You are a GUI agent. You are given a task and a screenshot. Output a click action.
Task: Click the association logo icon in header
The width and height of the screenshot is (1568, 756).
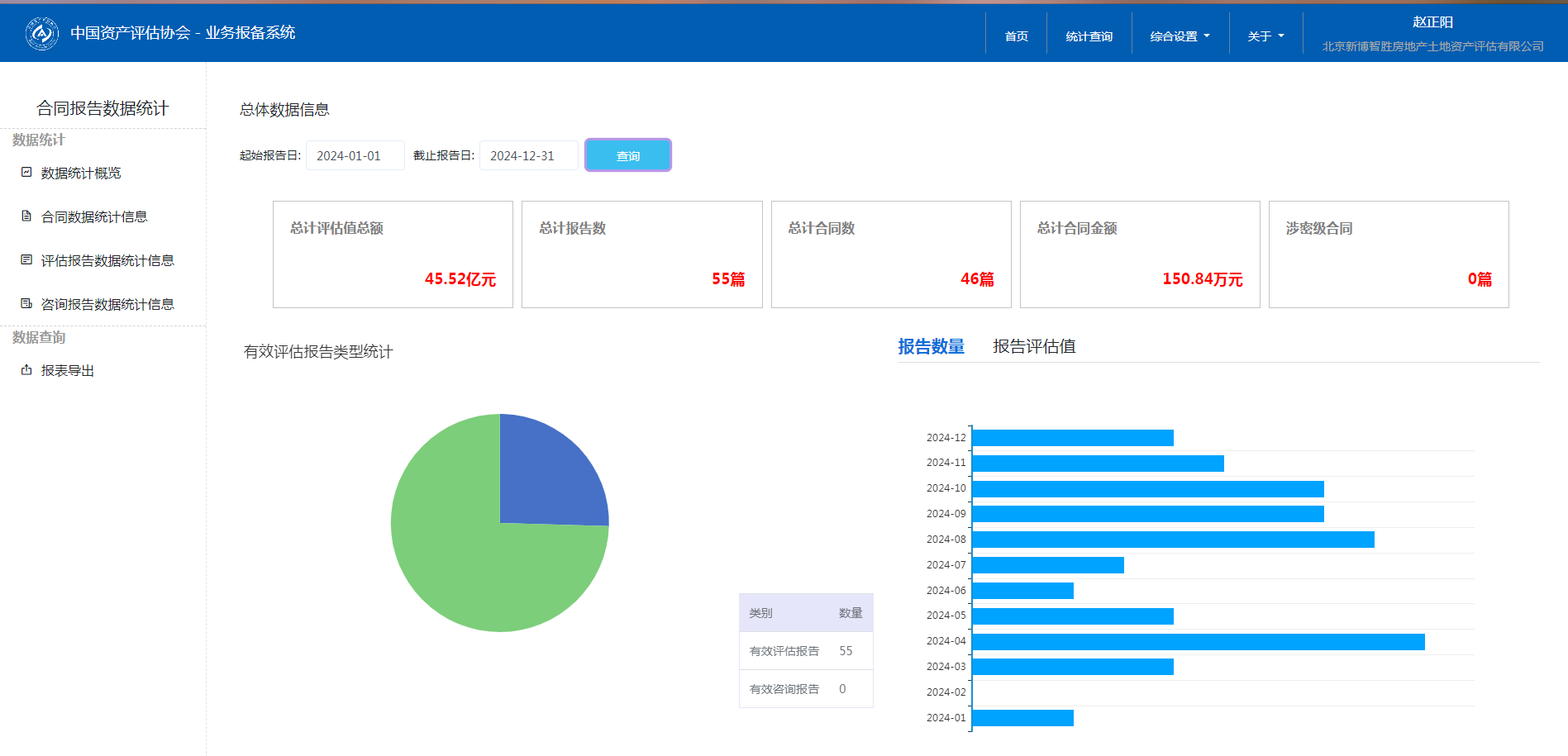pyautogui.click(x=41, y=33)
